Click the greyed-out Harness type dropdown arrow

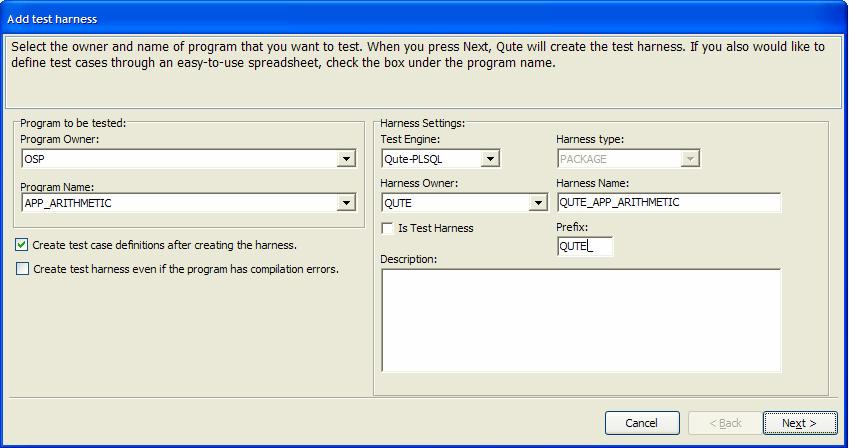point(689,159)
